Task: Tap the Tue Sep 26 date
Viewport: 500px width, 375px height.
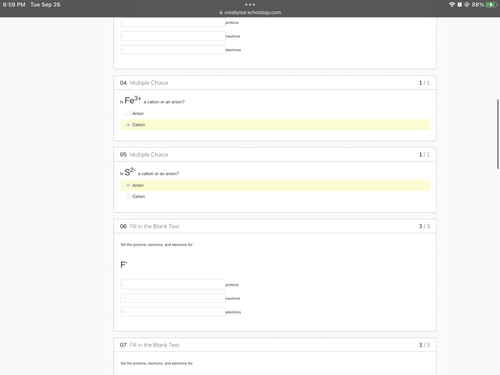Action: 45,5
